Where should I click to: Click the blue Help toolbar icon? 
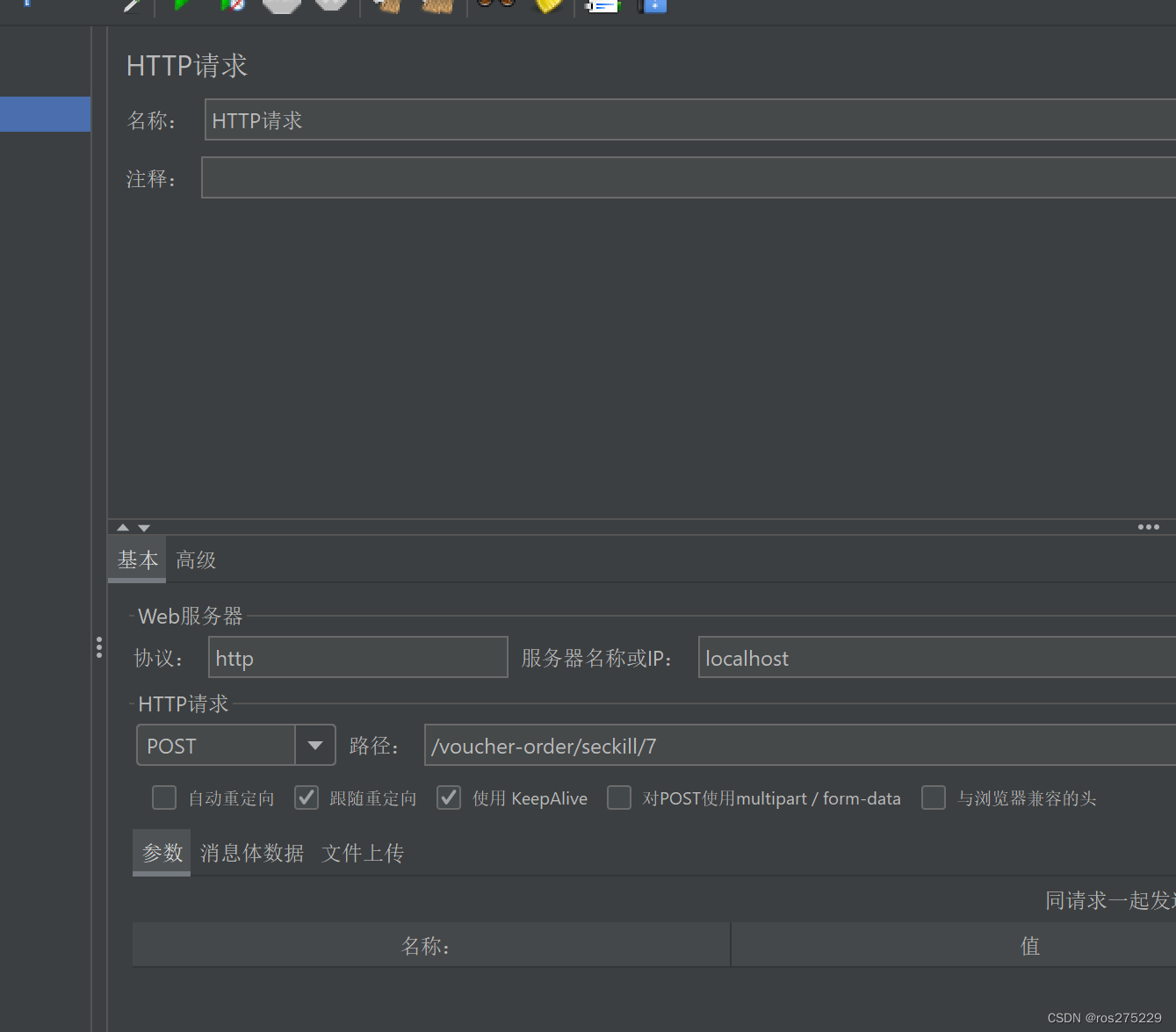[653, 5]
